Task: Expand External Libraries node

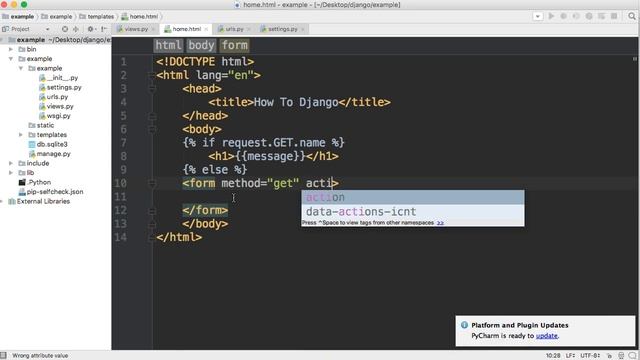Action: click(x=2, y=201)
